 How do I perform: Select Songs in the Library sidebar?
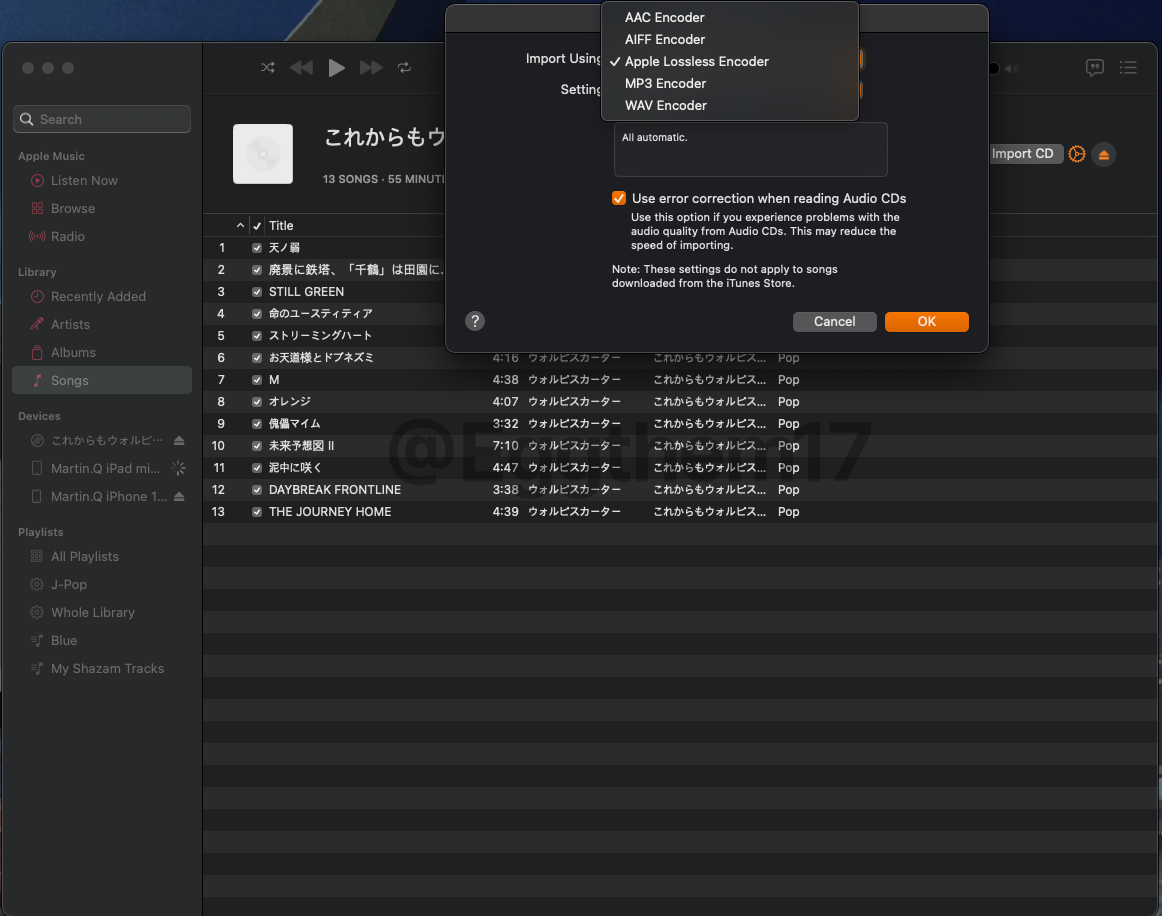coord(102,380)
